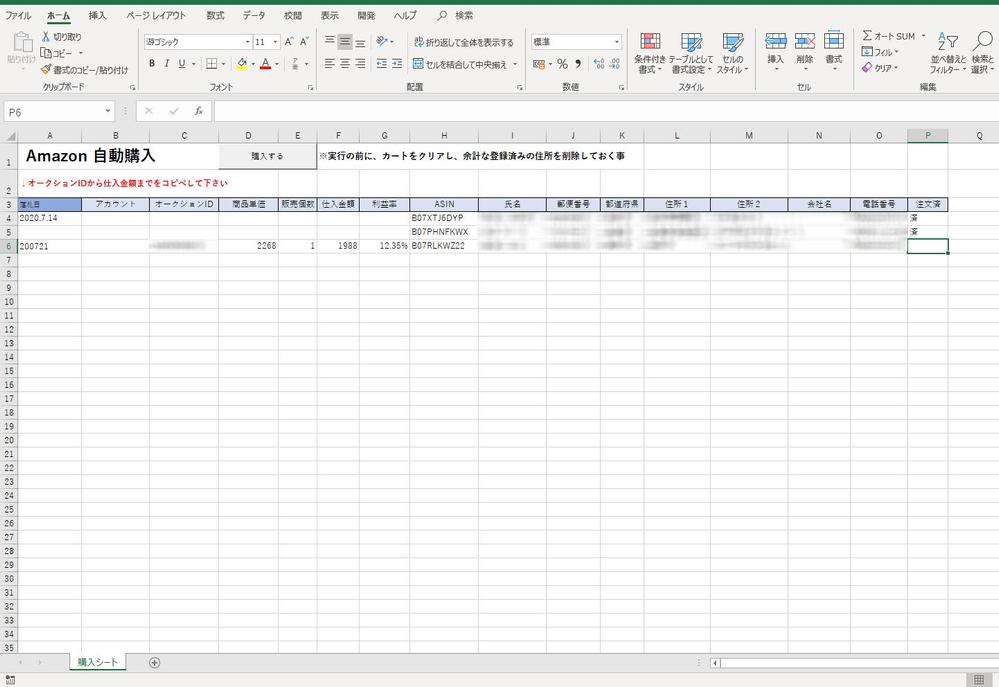Image resolution: width=999 pixels, height=687 pixels.
Task: Center text horizontally
Action: [345, 64]
